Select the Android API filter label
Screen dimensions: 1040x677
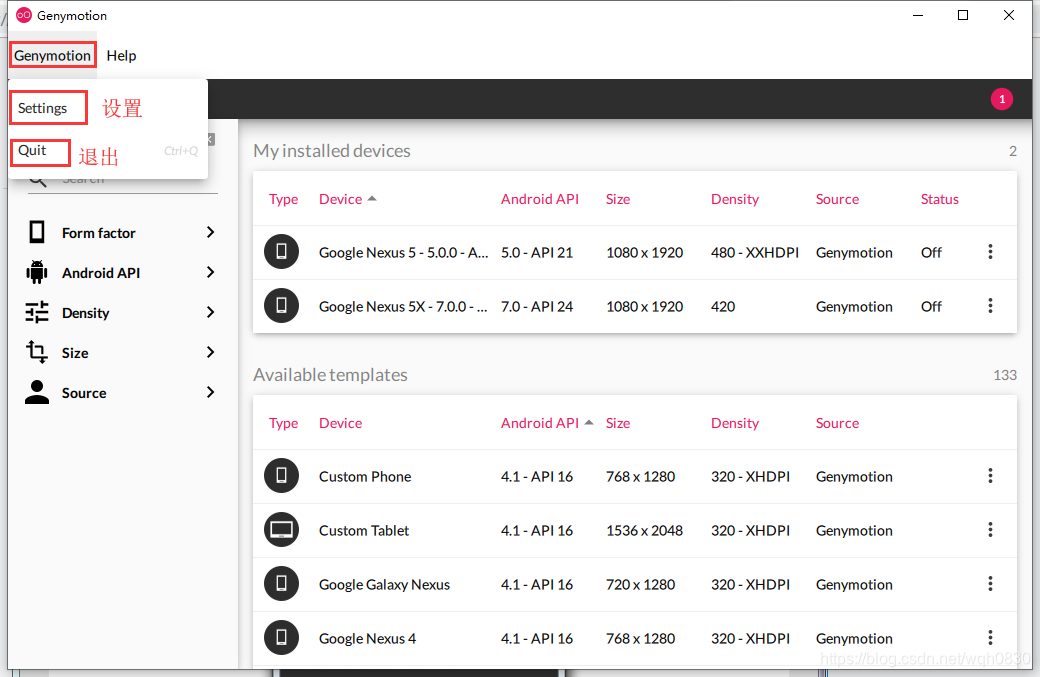(101, 273)
